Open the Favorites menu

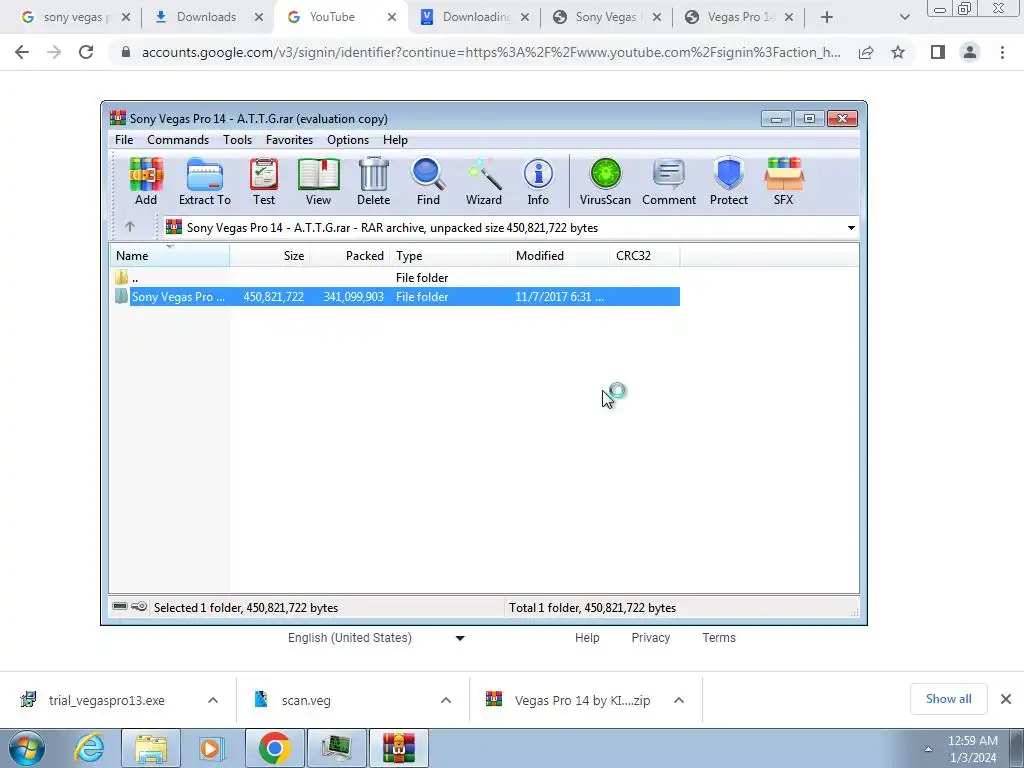pos(289,140)
